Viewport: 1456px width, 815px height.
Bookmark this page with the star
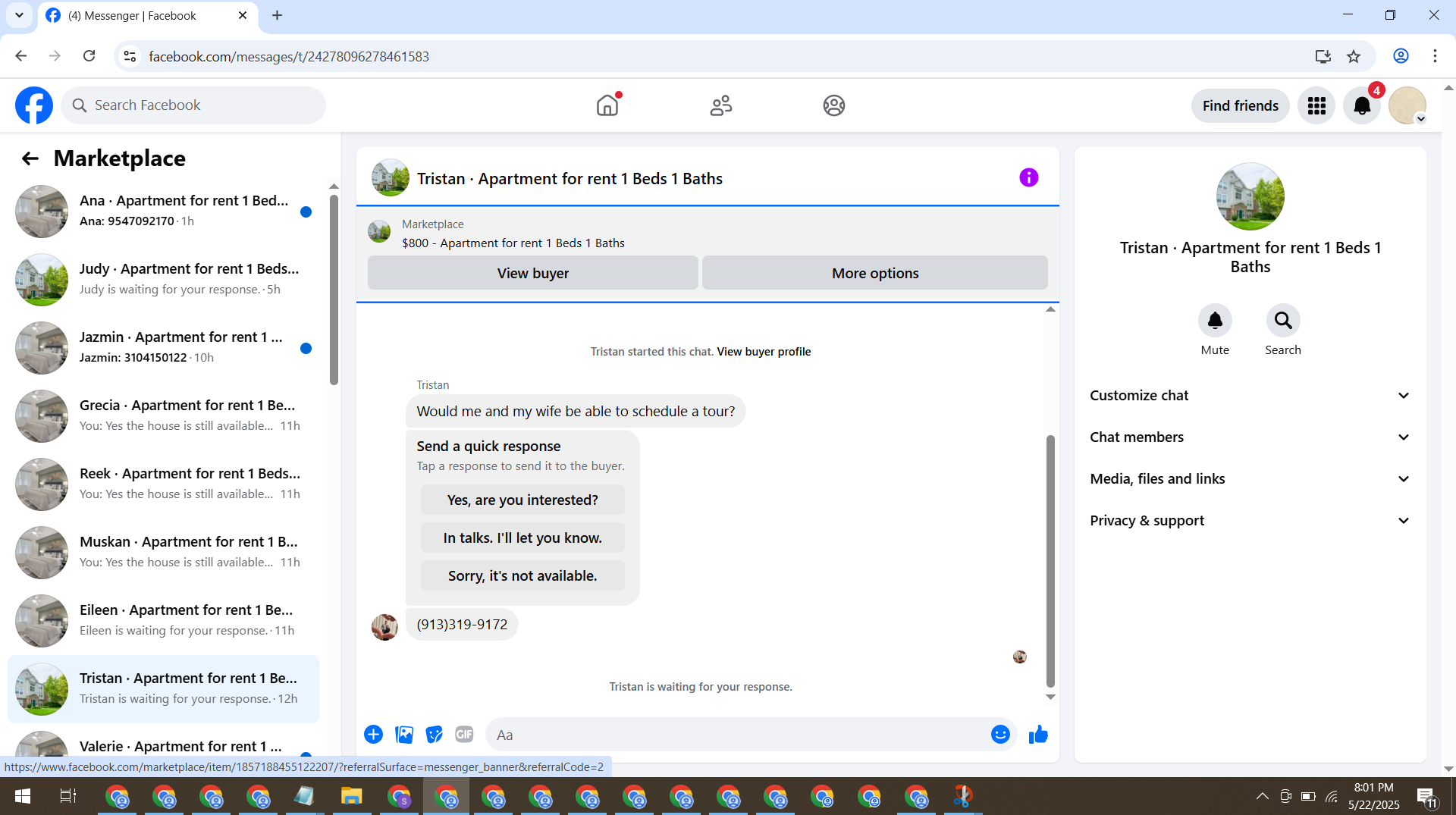tap(1354, 56)
